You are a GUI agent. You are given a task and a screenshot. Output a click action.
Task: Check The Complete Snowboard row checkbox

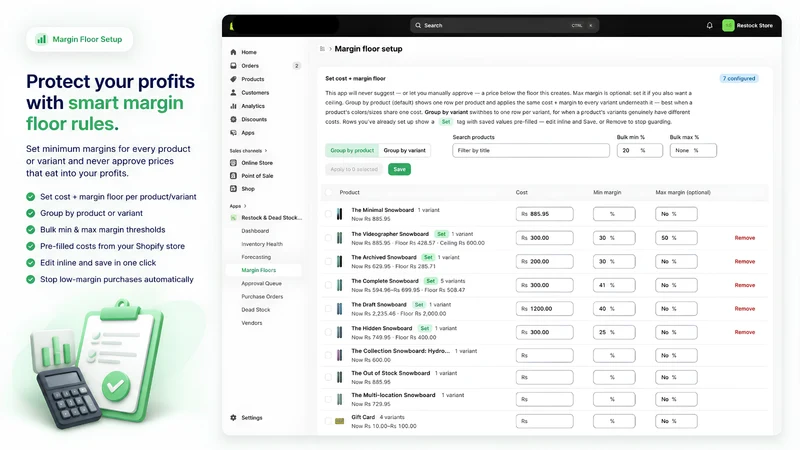tap(329, 285)
